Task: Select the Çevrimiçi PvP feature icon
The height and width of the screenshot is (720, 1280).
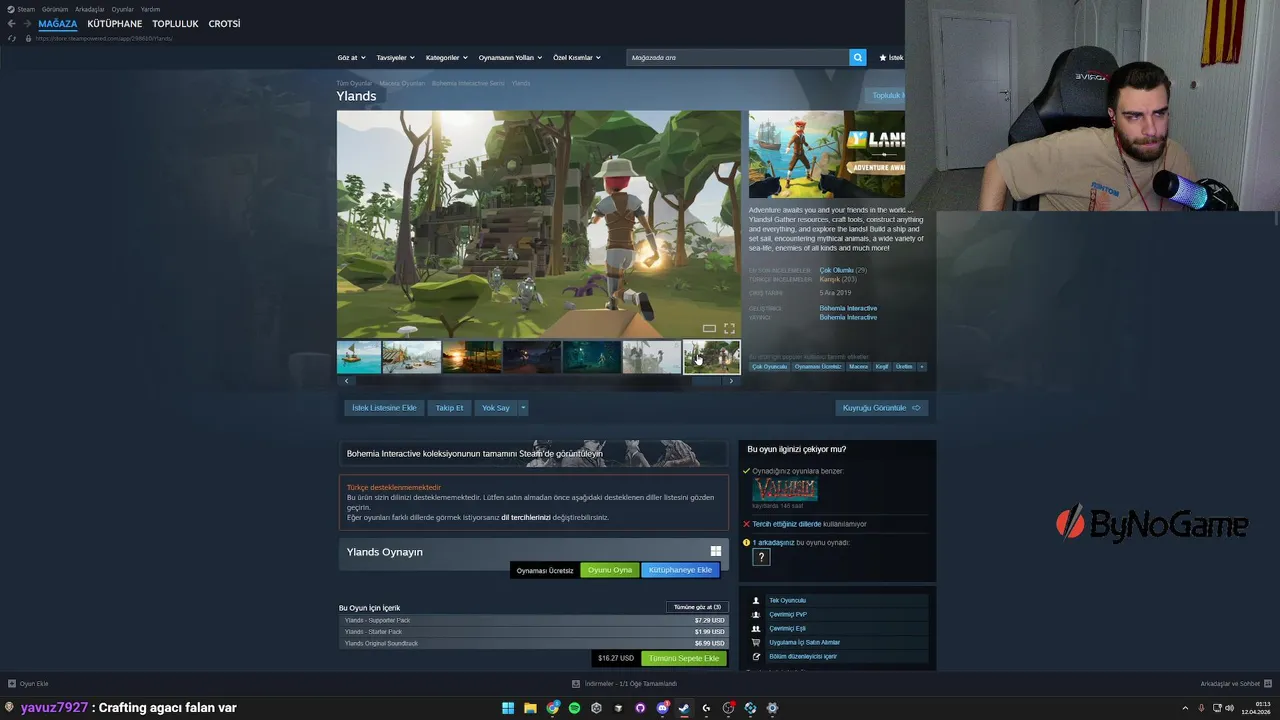Action: [x=756, y=614]
